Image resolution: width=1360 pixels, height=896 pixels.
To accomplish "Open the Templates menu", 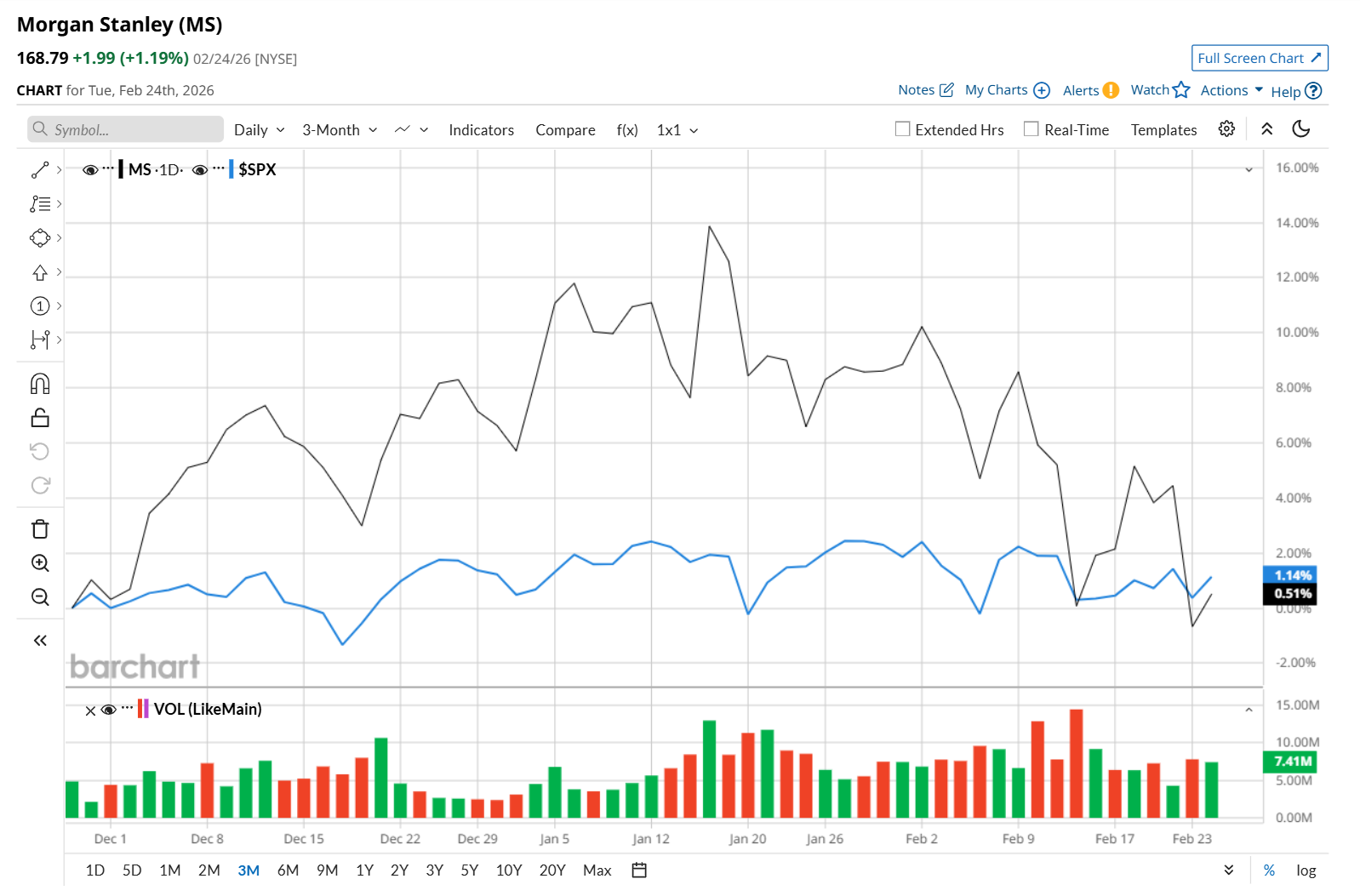I will click(x=1163, y=129).
